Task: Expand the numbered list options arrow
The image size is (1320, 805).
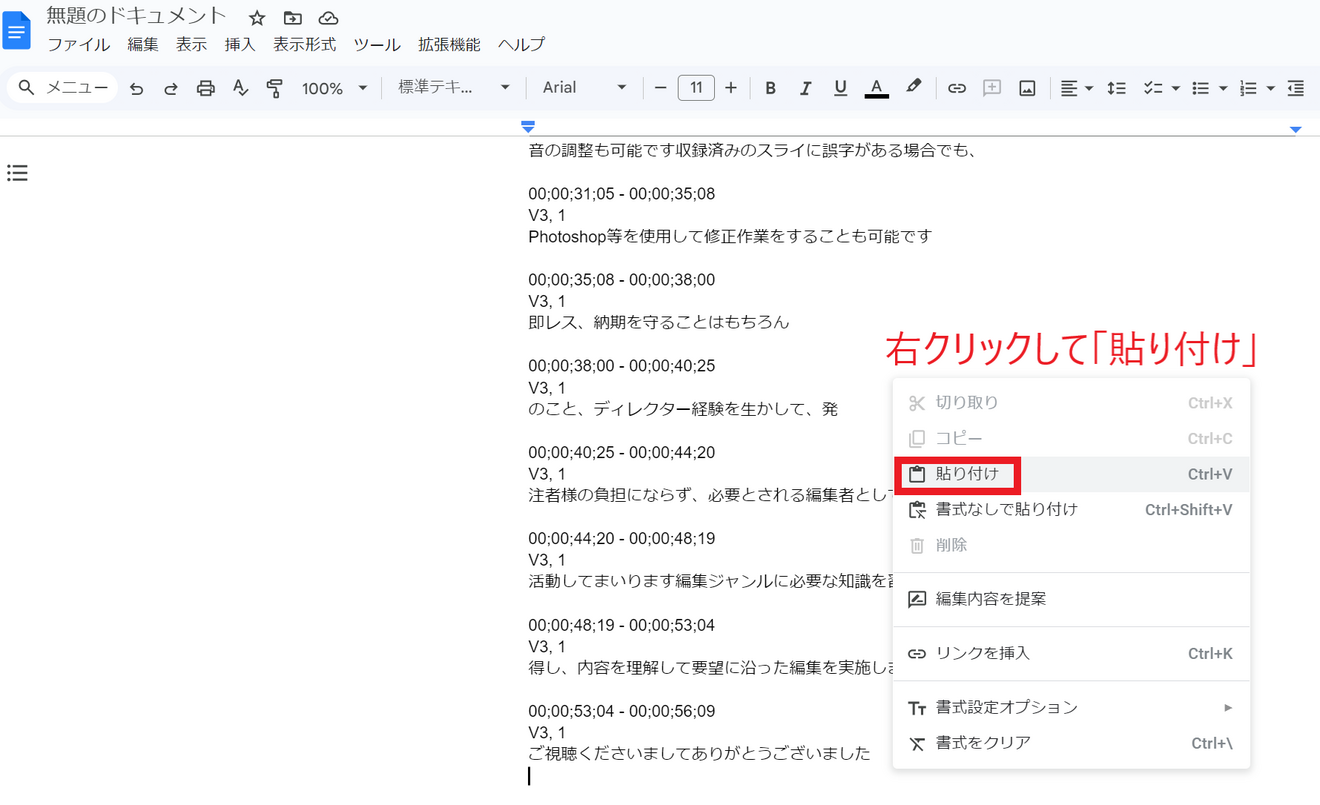Action: 1270,88
